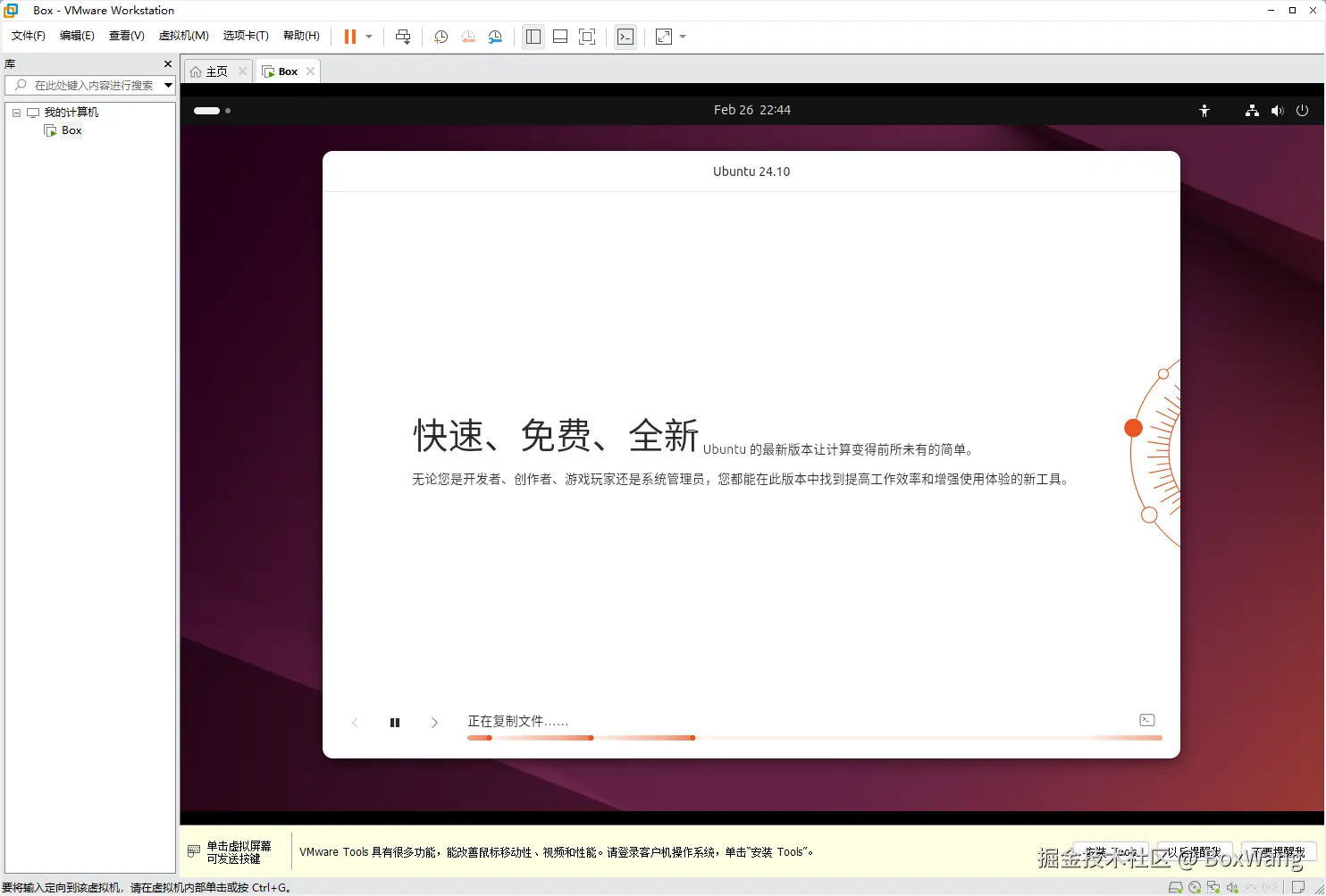Open the Snapshot Manager
The width and height of the screenshot is (1326, 896).
click(x=496, y=37)
